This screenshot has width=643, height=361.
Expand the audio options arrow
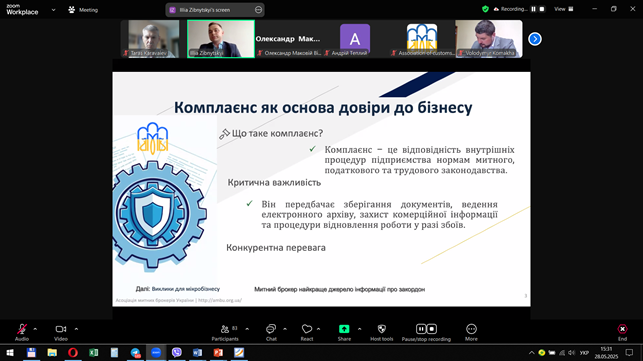(x=35, y=329)
